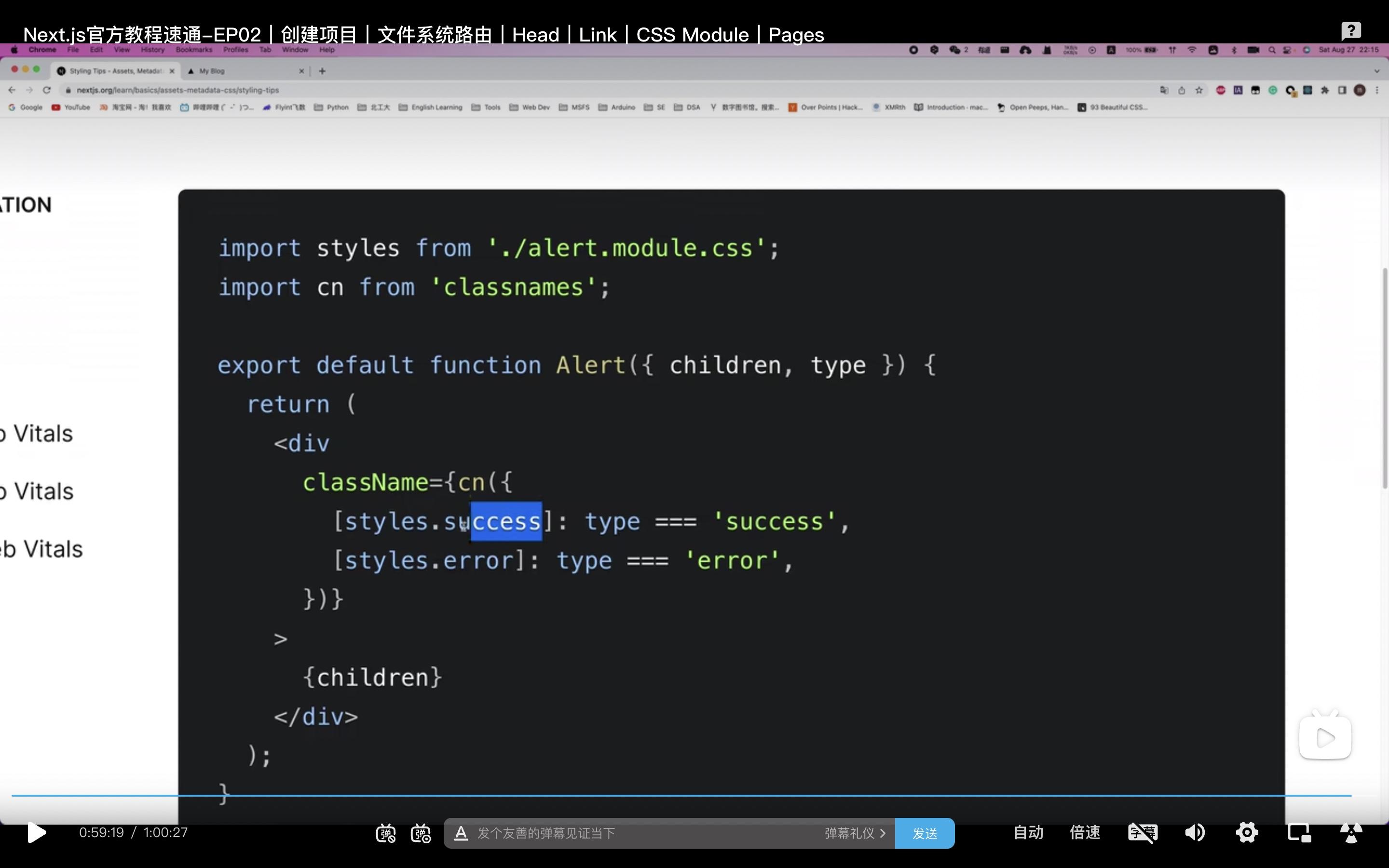Open the player settings gear icon
Image resolution: width=1389 pixels, height=868 pixels.
[x=1247, y=832]
